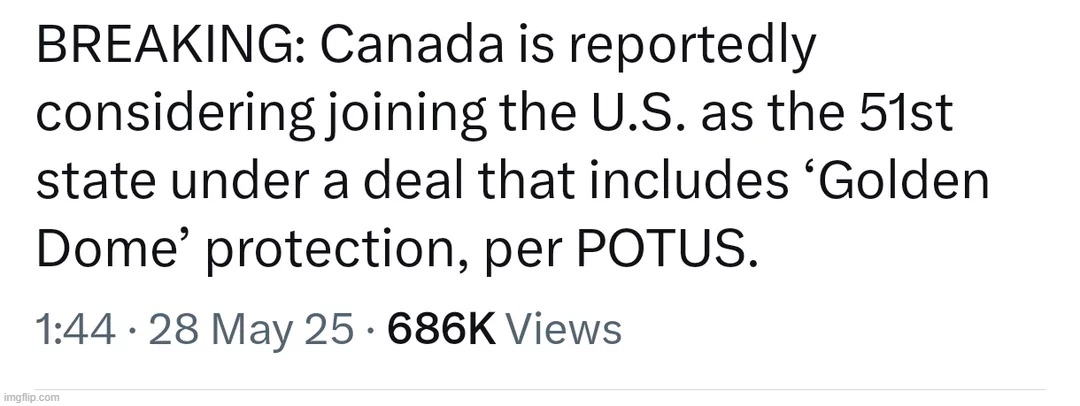This screenshot has width=1080, height=406.
Task: Click the 51st text
Action: [x=917, y=116]
